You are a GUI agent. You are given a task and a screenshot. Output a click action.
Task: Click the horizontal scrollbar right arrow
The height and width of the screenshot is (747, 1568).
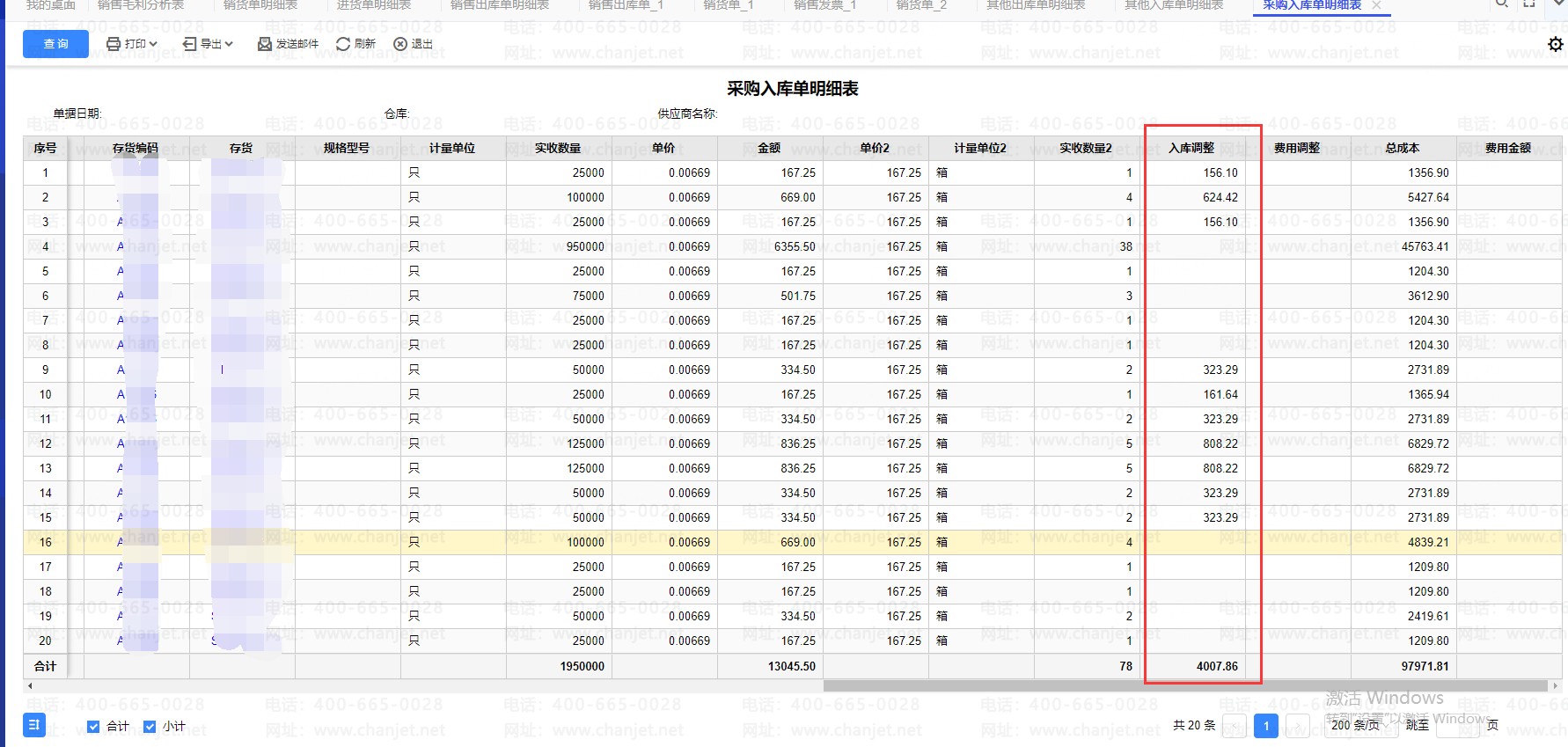(1556, 685)
